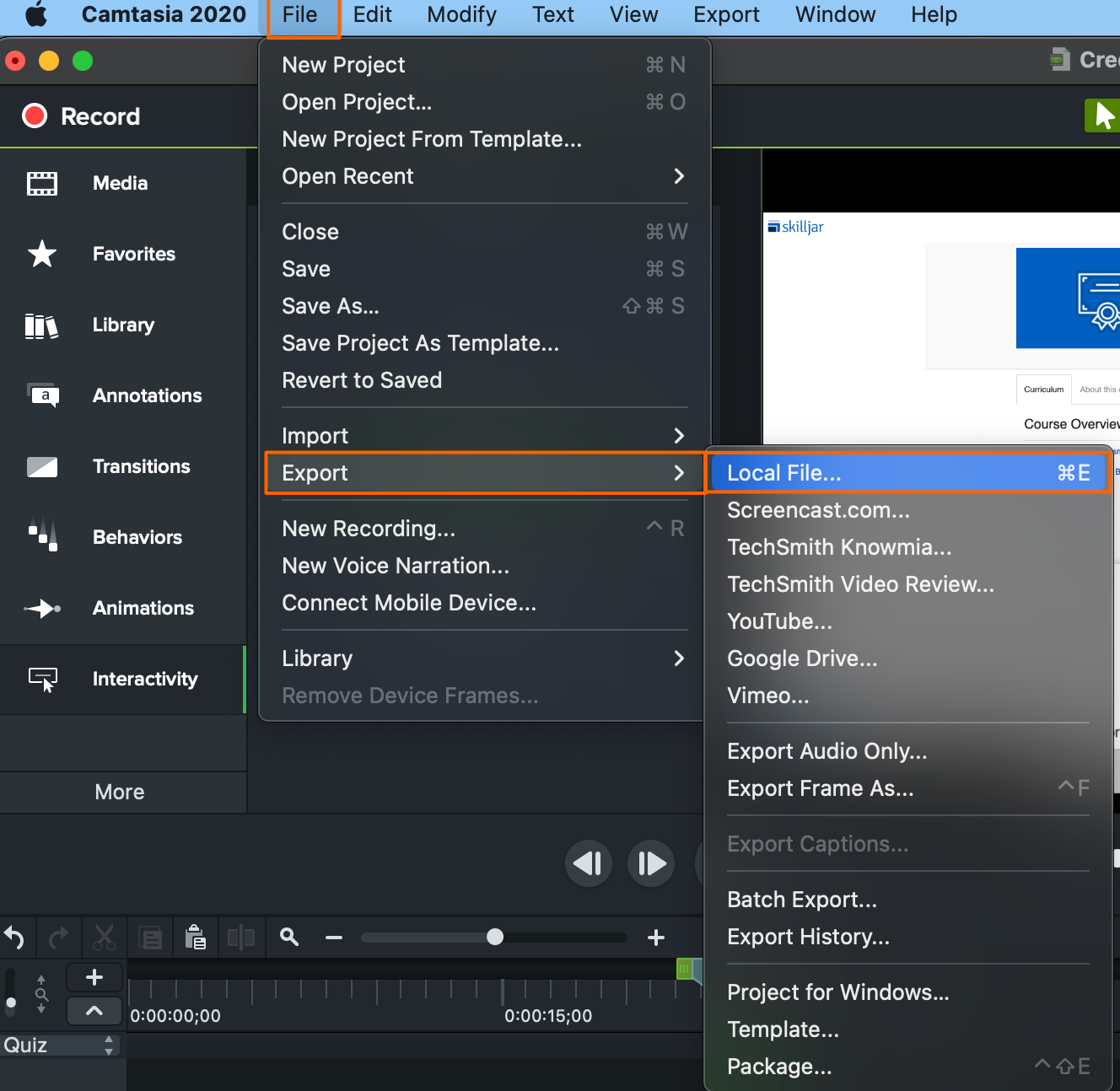This screenshot has width=1120, height=1091.
Task: Collapse tracks with the up chevron button
Action: 94,1010
